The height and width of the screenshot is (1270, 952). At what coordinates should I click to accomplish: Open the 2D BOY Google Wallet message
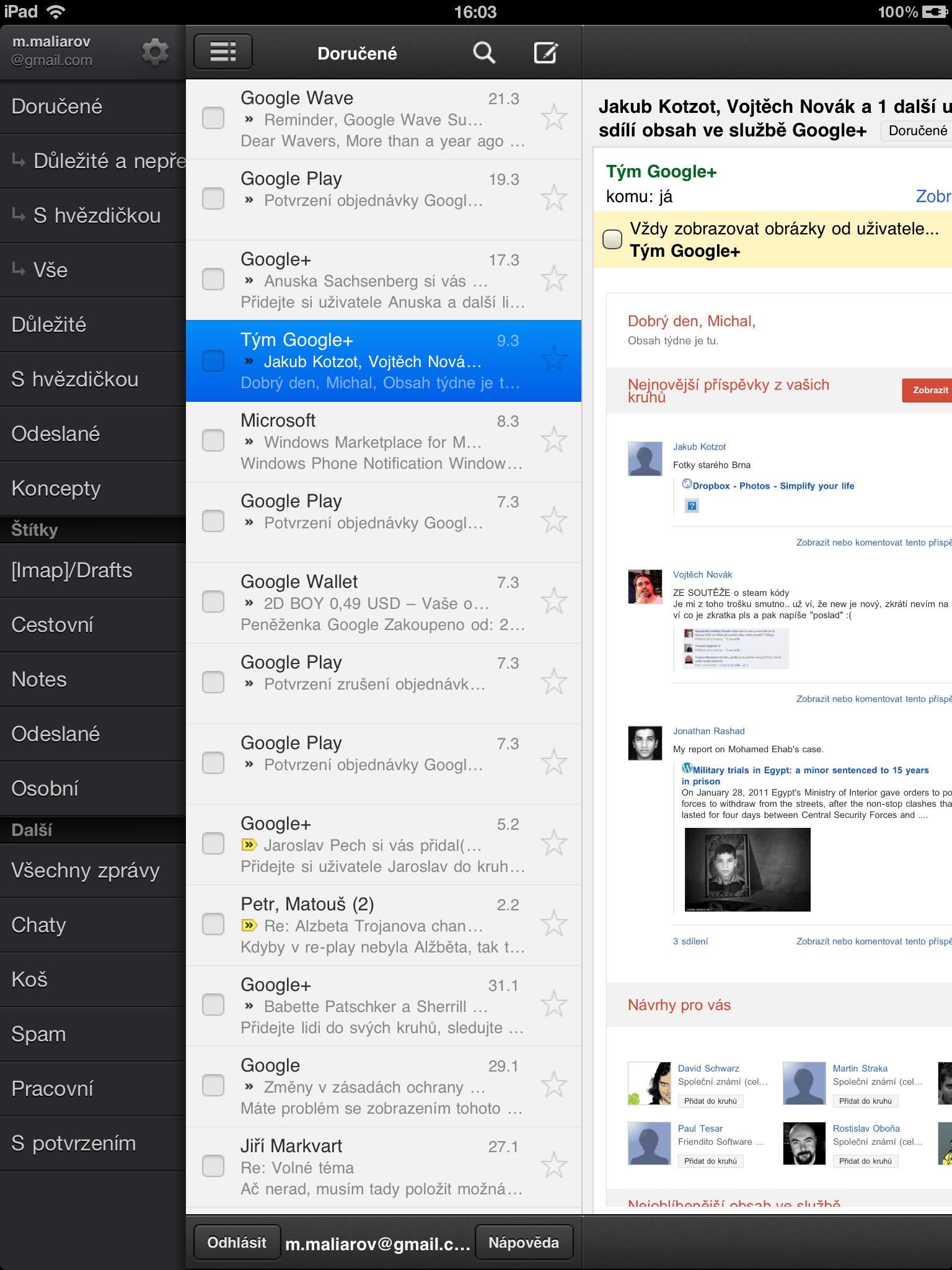(x=384, y=603)
